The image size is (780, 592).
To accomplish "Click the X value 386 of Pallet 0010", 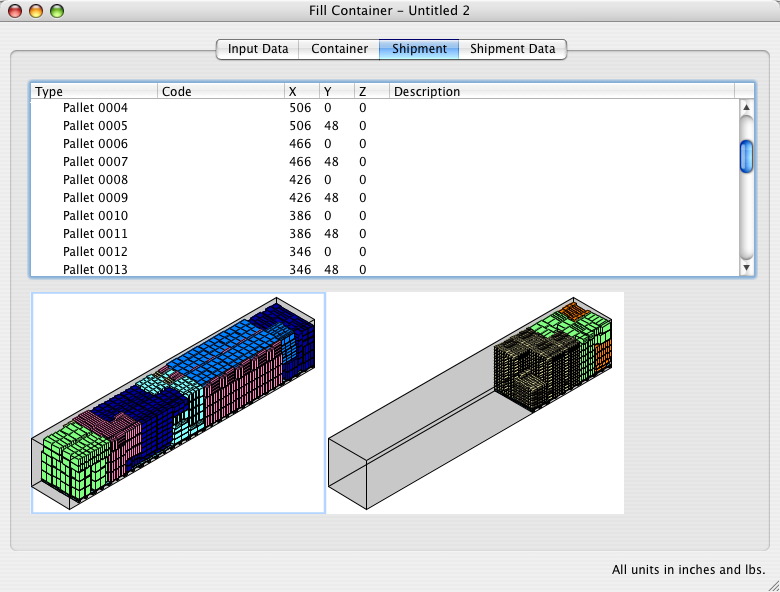I will 300,215.
